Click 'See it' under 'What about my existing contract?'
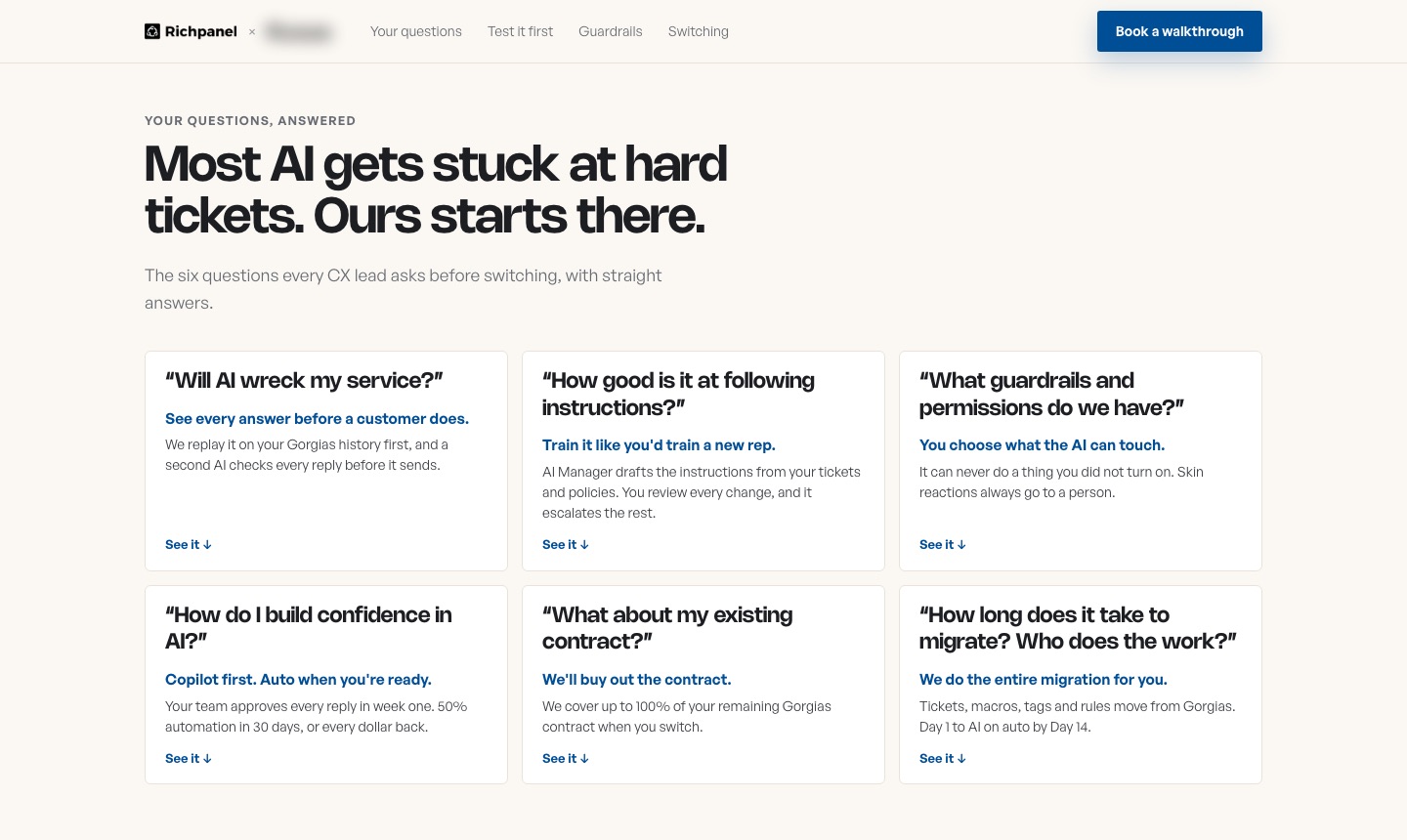 pos(566,758)
